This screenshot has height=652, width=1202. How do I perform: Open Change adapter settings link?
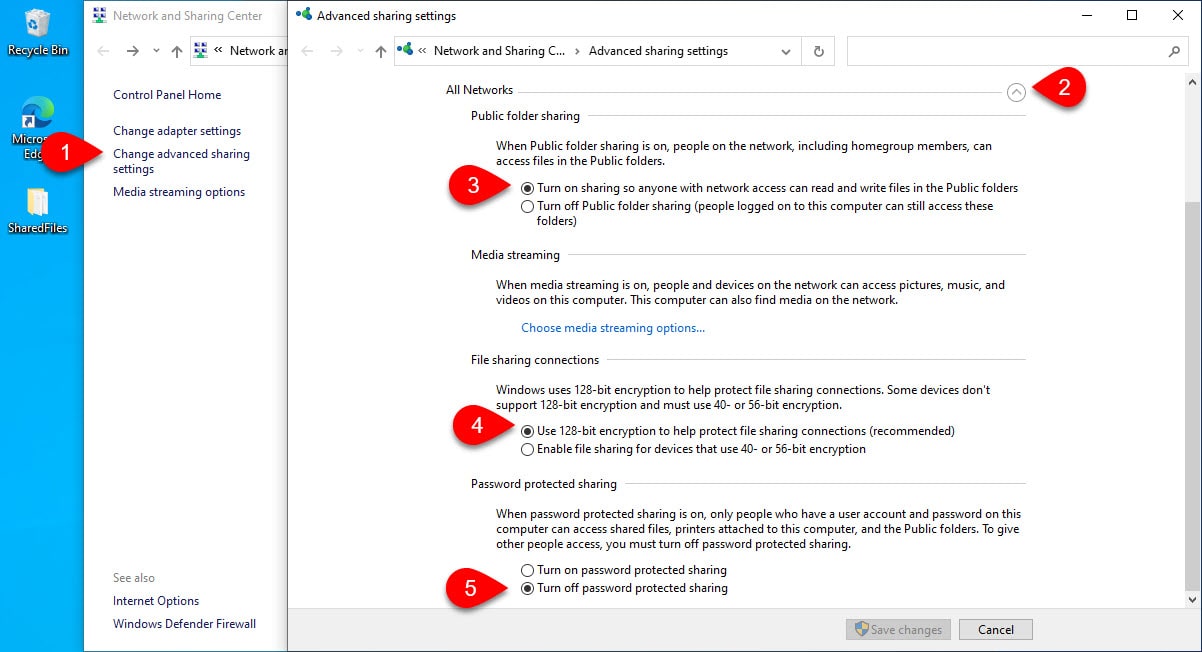click(177, 131)
